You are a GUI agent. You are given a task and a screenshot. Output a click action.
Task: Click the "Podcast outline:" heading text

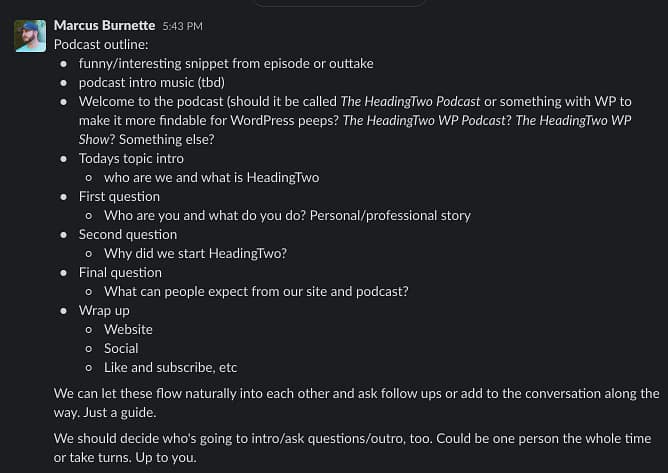101,44
